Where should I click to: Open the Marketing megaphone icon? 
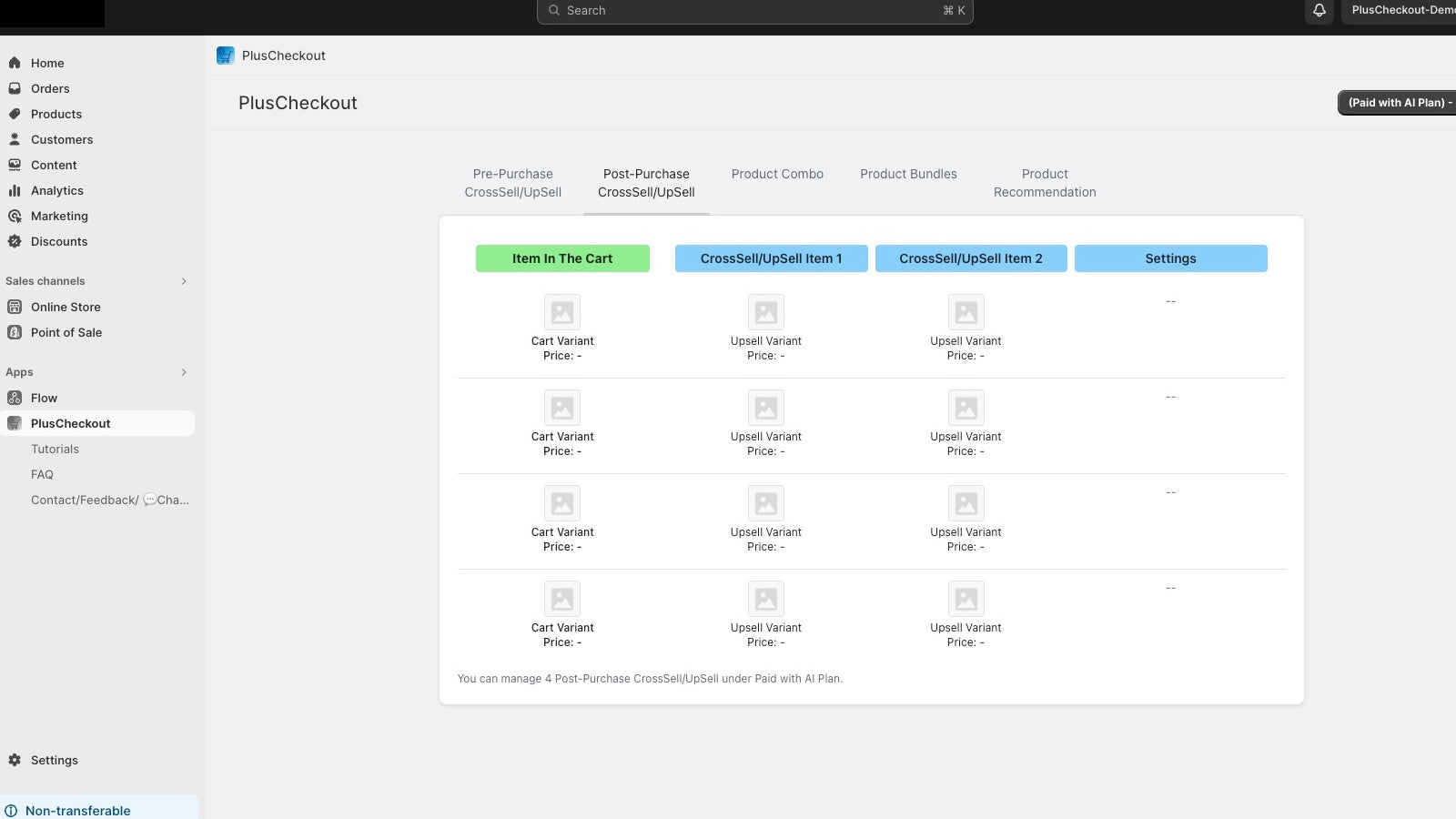15,216
